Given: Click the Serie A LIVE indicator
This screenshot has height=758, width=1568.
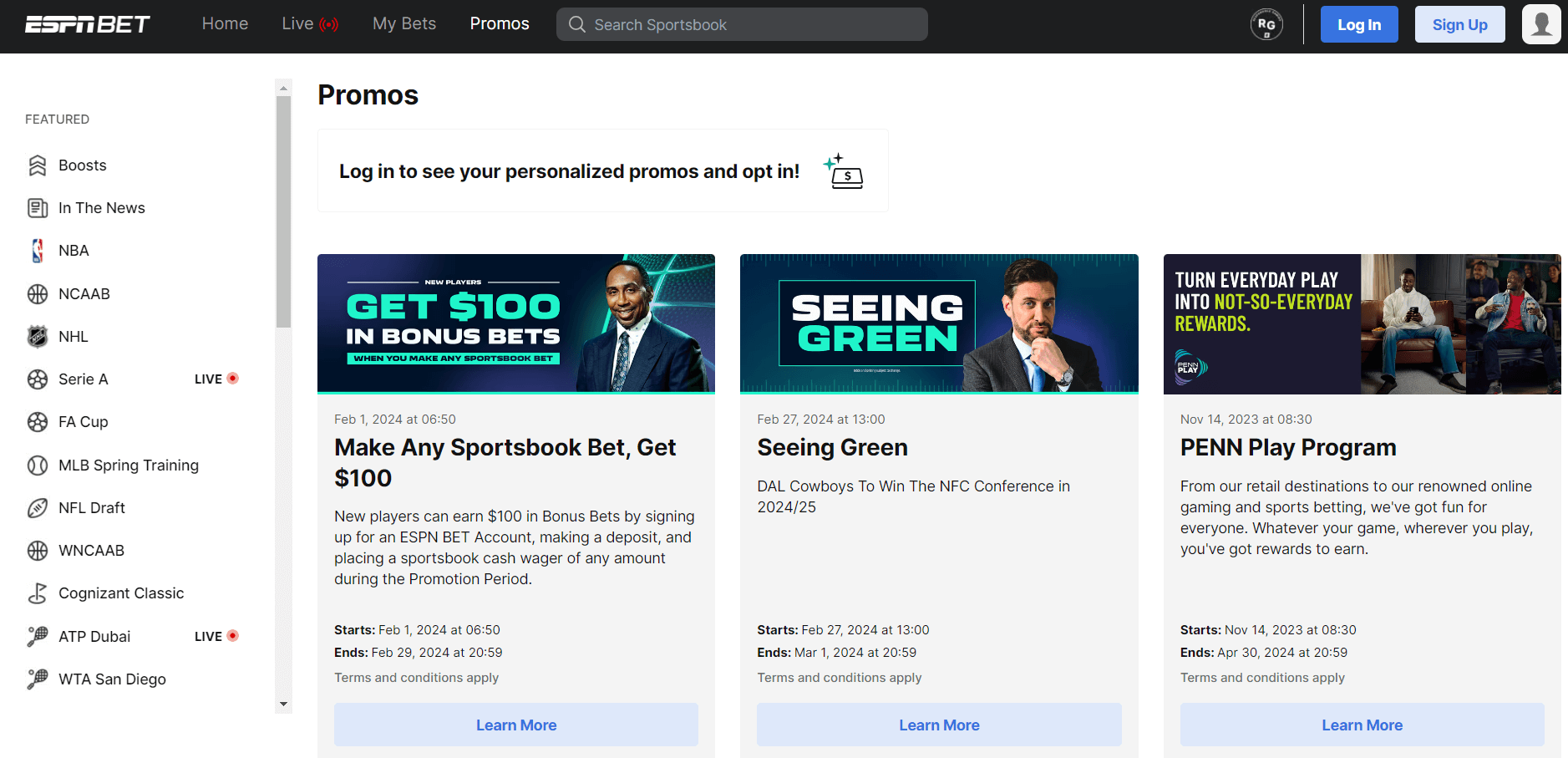Looking at the screenshot, I should pyautogui.click(x=216, y=379).
